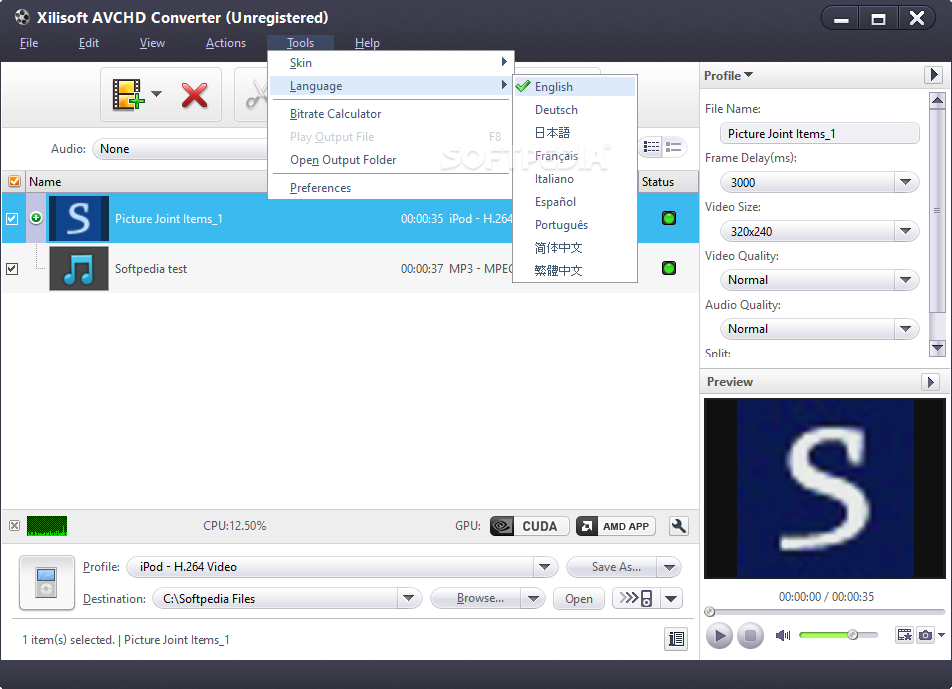The image size is (952, 689).
Task: Click the transfer to device icon
Action: (636, 599)
